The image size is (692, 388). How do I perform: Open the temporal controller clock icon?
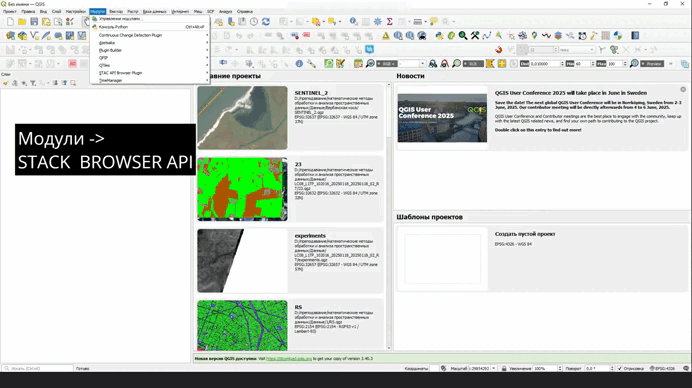pyautogui.click(x=254, y=22)
